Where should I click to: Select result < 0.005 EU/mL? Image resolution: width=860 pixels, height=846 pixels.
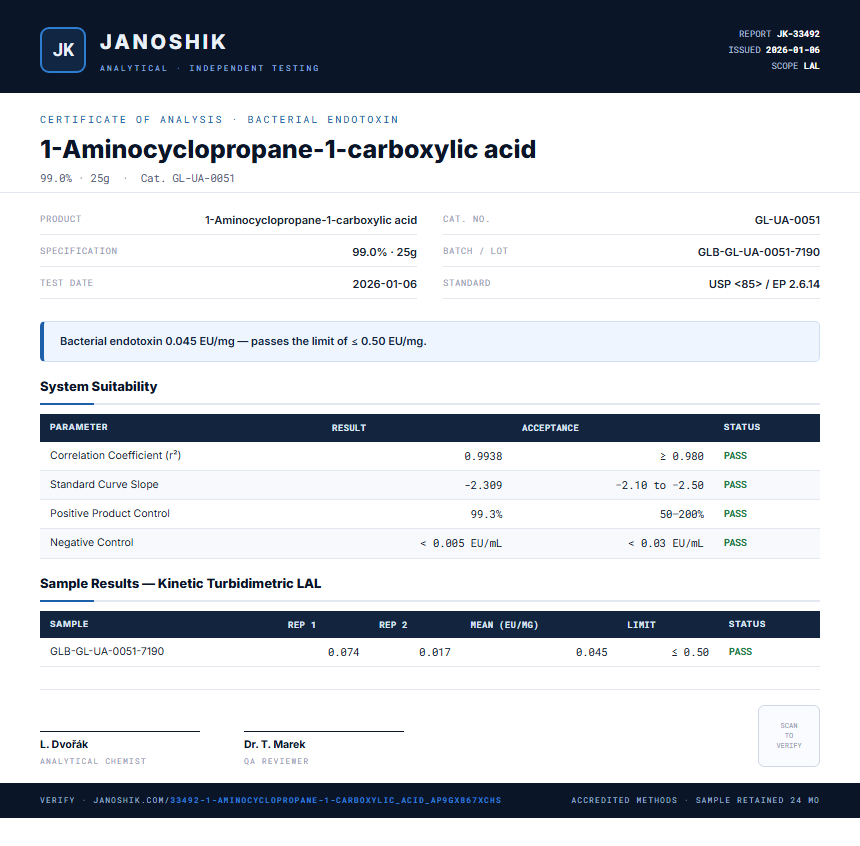pyautogui.click(x=461, y=543)
